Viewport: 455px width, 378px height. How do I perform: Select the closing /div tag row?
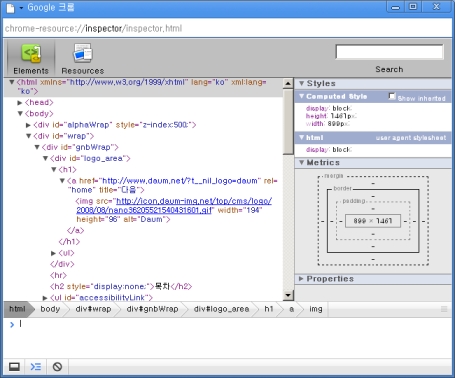[62, 264]
